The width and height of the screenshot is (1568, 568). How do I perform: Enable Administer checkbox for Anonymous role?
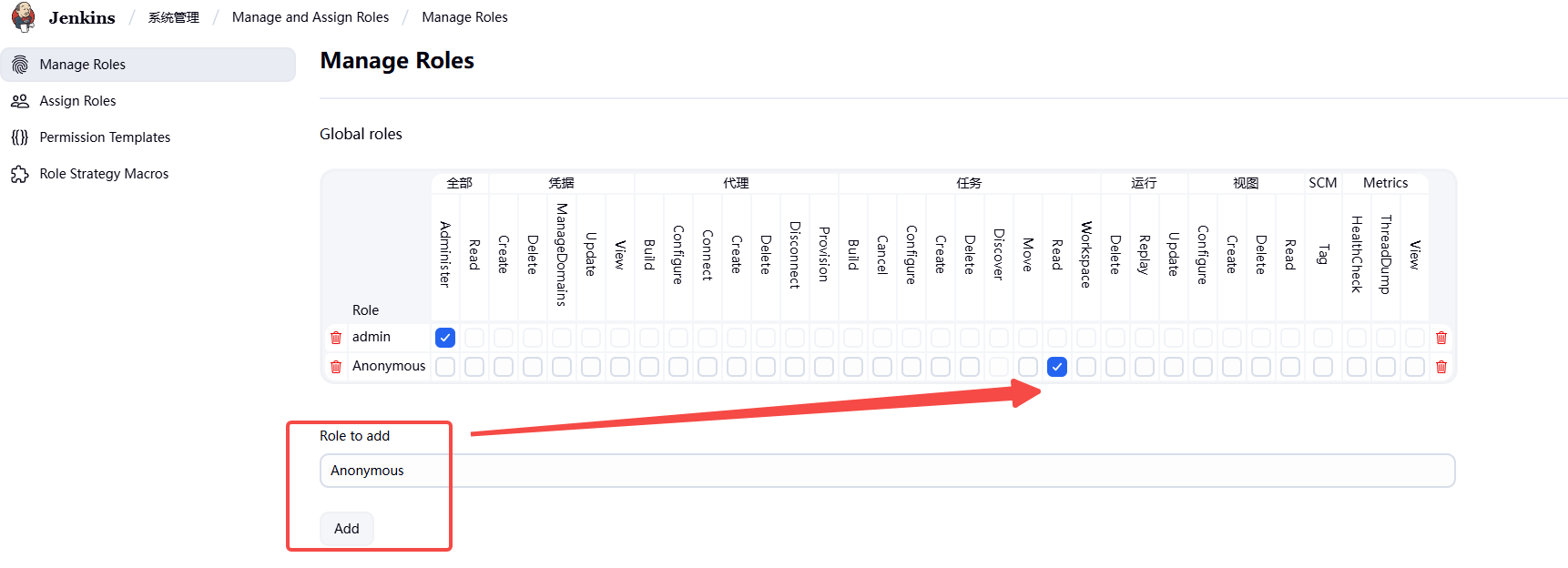point(445,367)
